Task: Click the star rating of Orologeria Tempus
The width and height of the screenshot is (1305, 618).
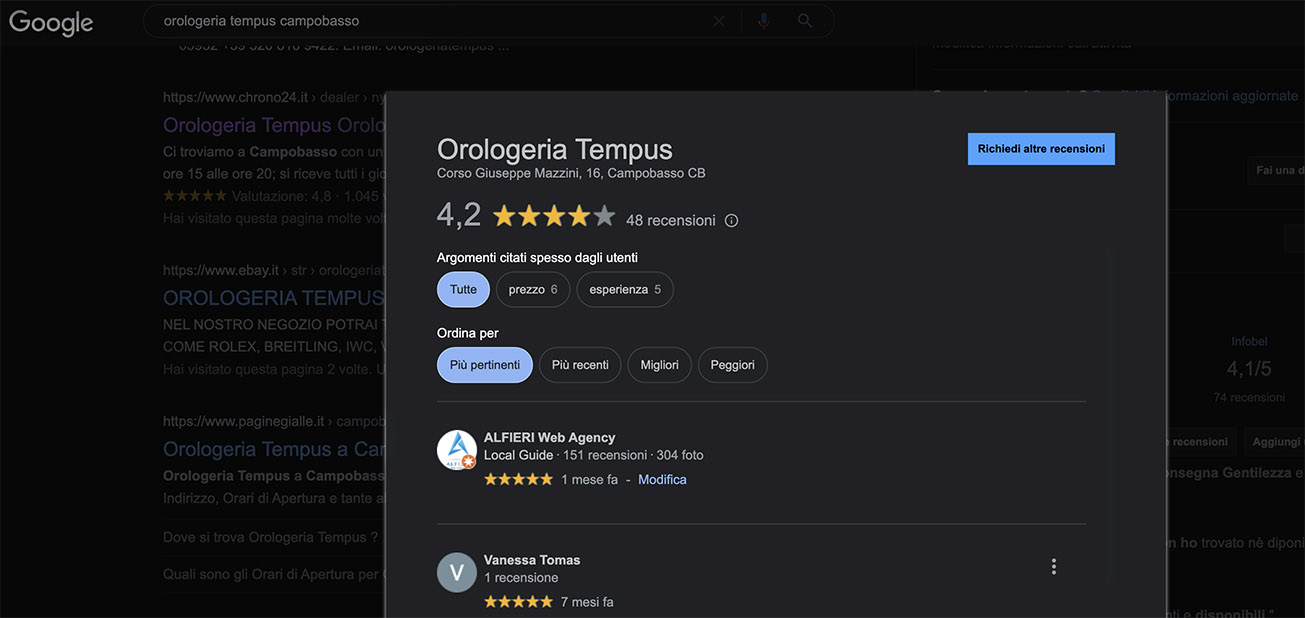Action: pyautogui.click(x=553, y=216)
